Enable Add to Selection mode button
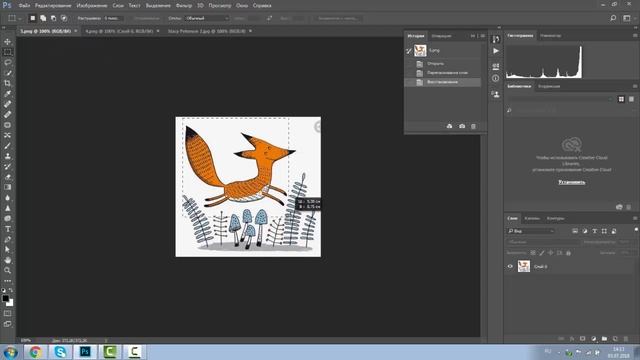Viewport: 640px width, 360px height. point(43,18)
